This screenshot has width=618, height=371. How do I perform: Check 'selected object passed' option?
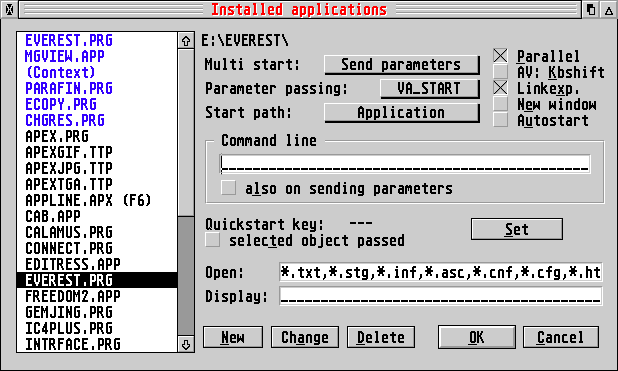click(212, 240)
